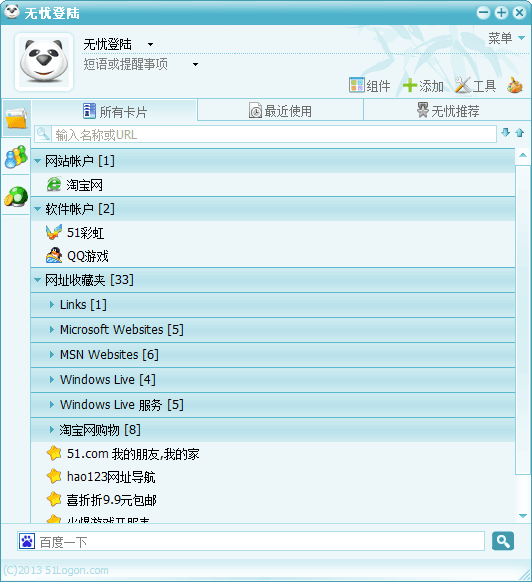Open the 菜单 menu
This screenshot has width=532, height=582.
click(506, 38)
